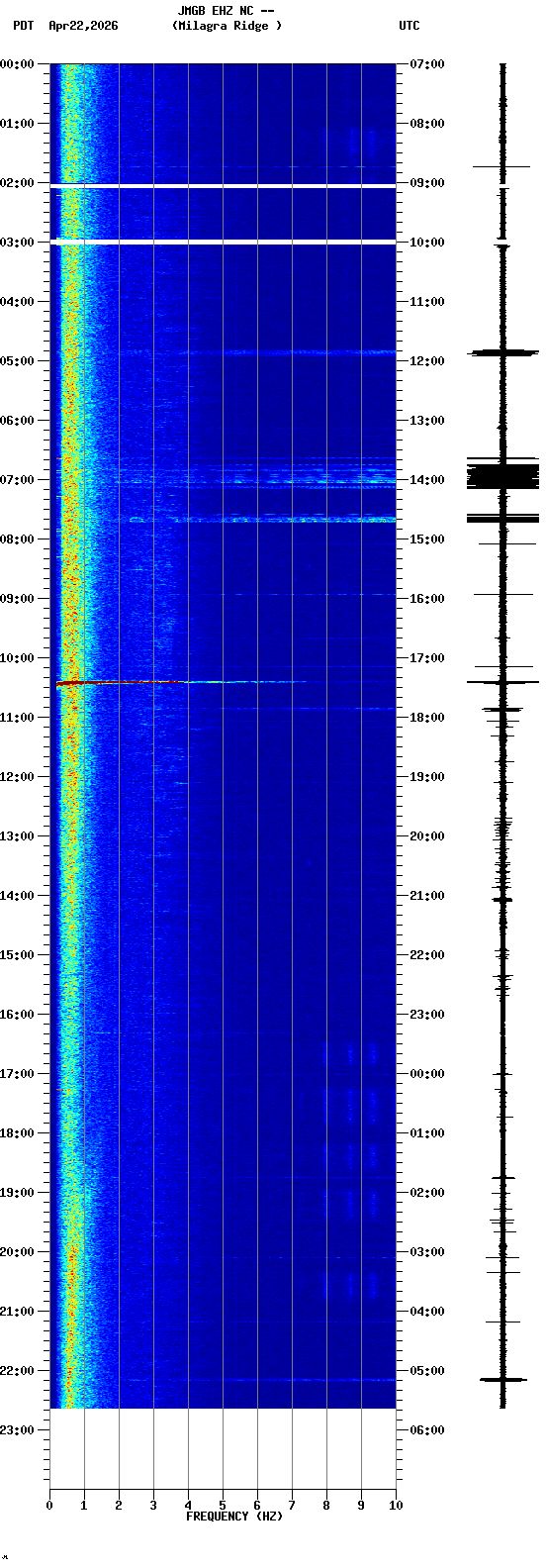
Task: Click the 01:00 label on PDT axis
Action: coord(17,124)
